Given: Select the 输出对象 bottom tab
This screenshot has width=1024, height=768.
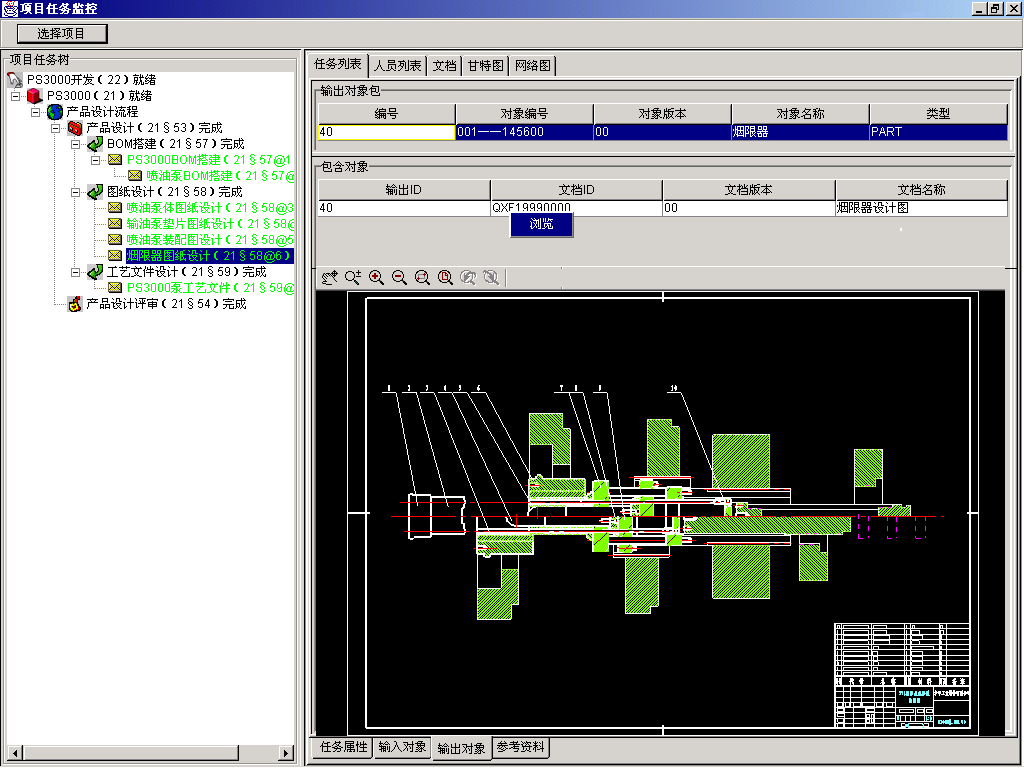Looking at the screenshot, I should coord(461,748).
